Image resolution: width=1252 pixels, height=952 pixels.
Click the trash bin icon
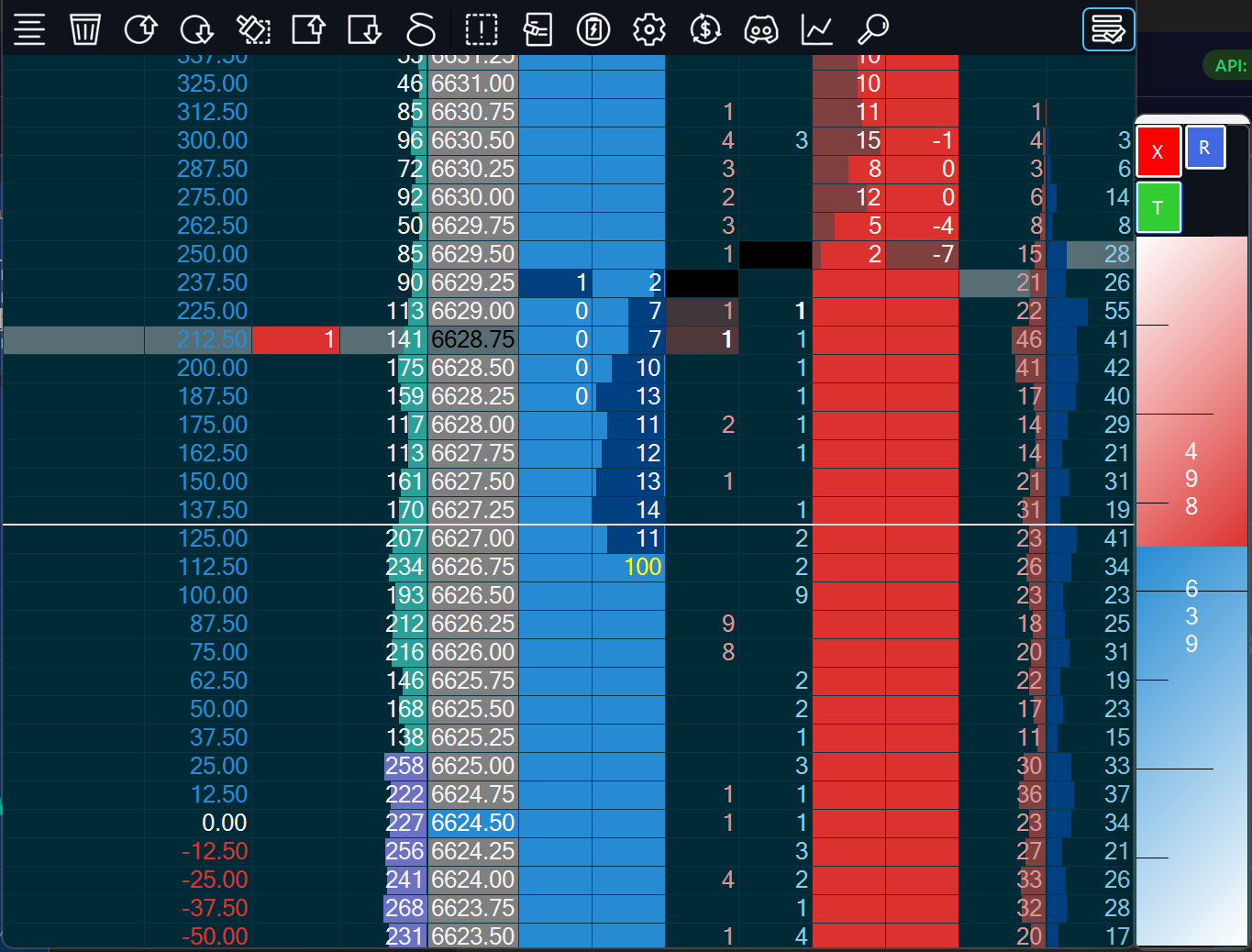point(85,29)
